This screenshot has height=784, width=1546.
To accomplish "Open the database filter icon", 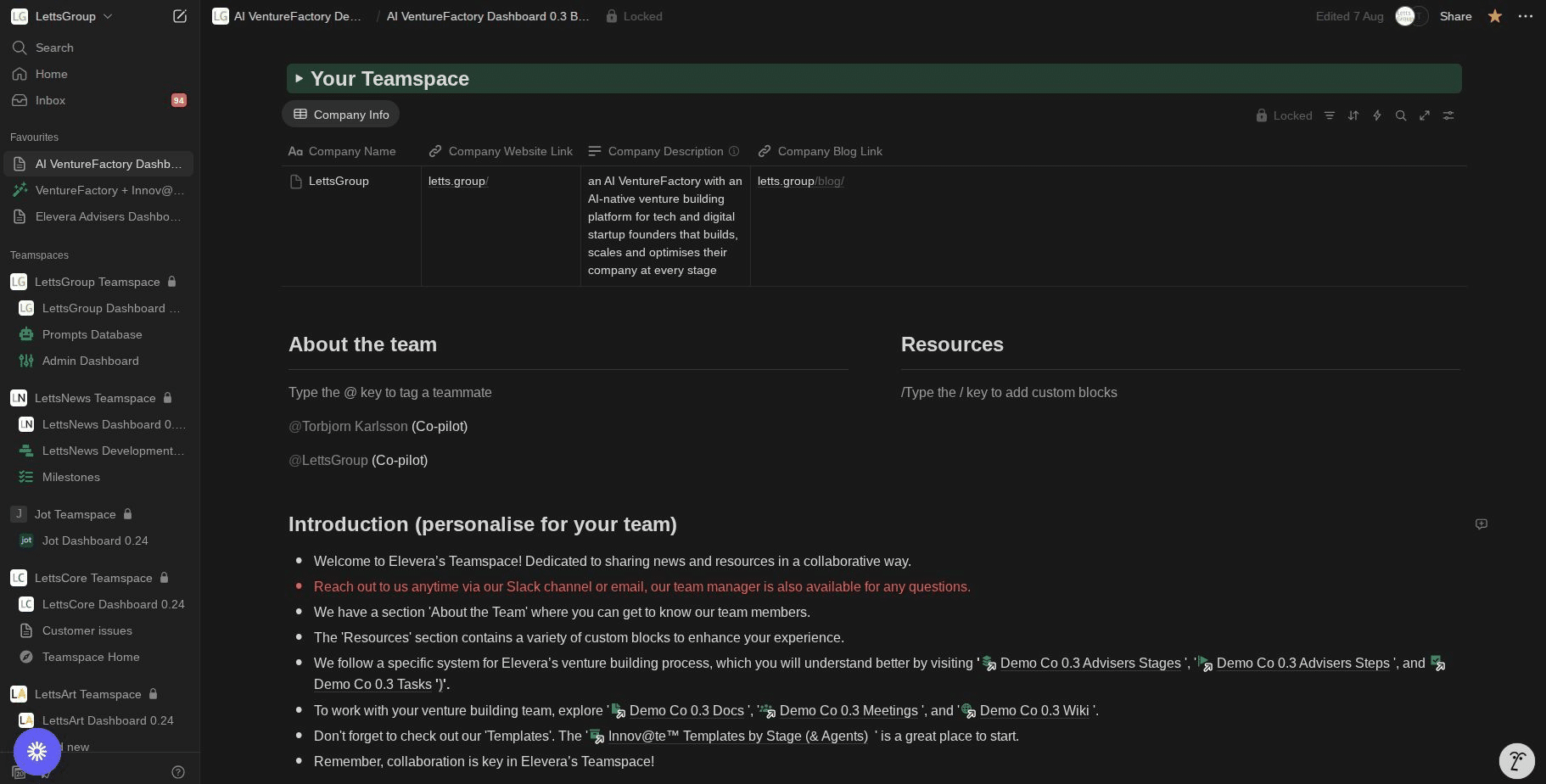I will (x=1330, y=115).
